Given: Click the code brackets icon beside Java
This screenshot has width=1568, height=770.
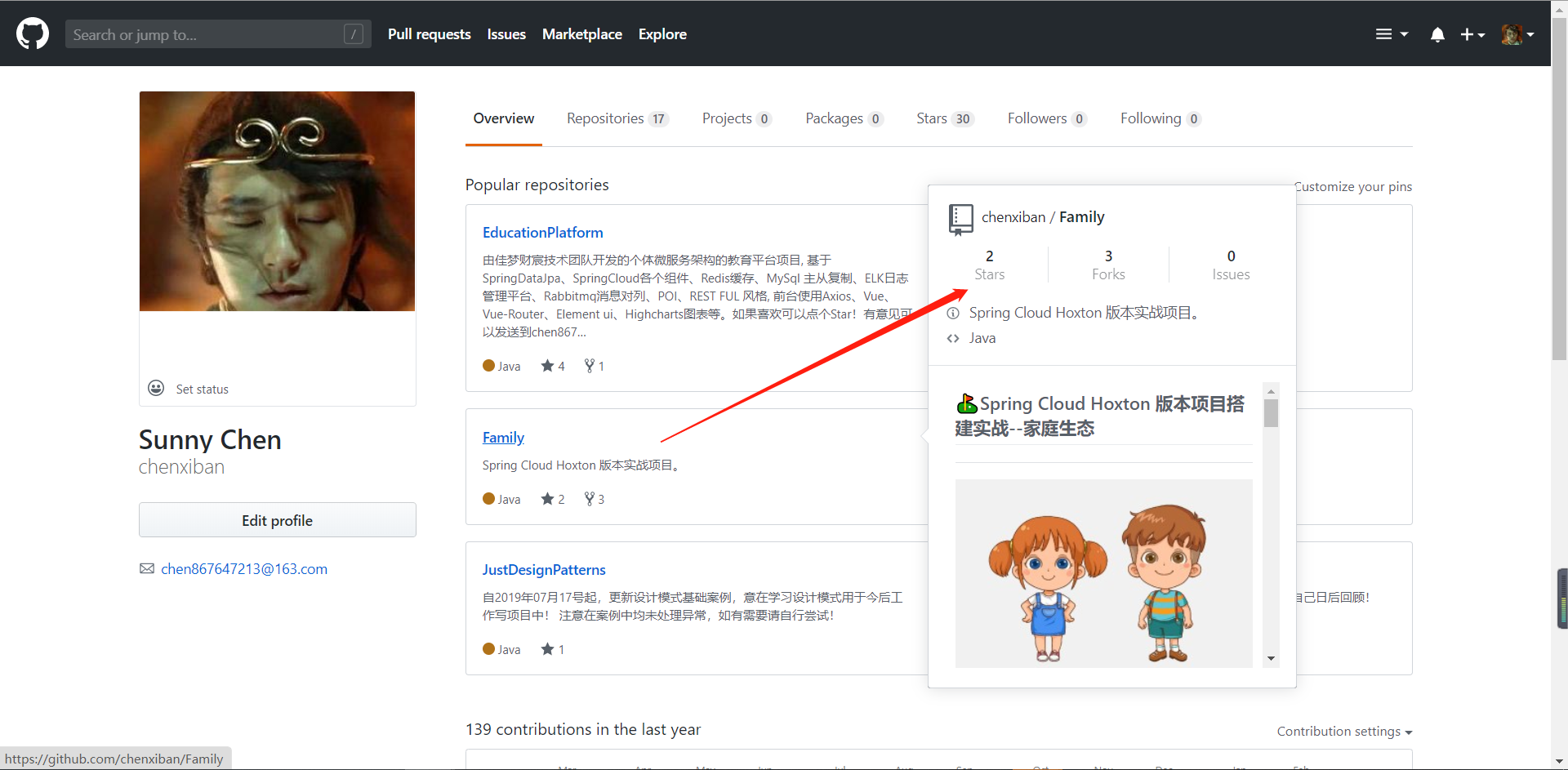Looking at the screenshot, I should (953, 339).
